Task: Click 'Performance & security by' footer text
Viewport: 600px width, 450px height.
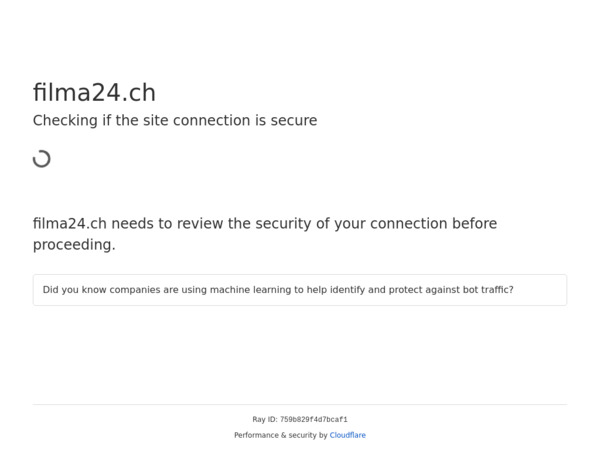Action: coord(281,435)
